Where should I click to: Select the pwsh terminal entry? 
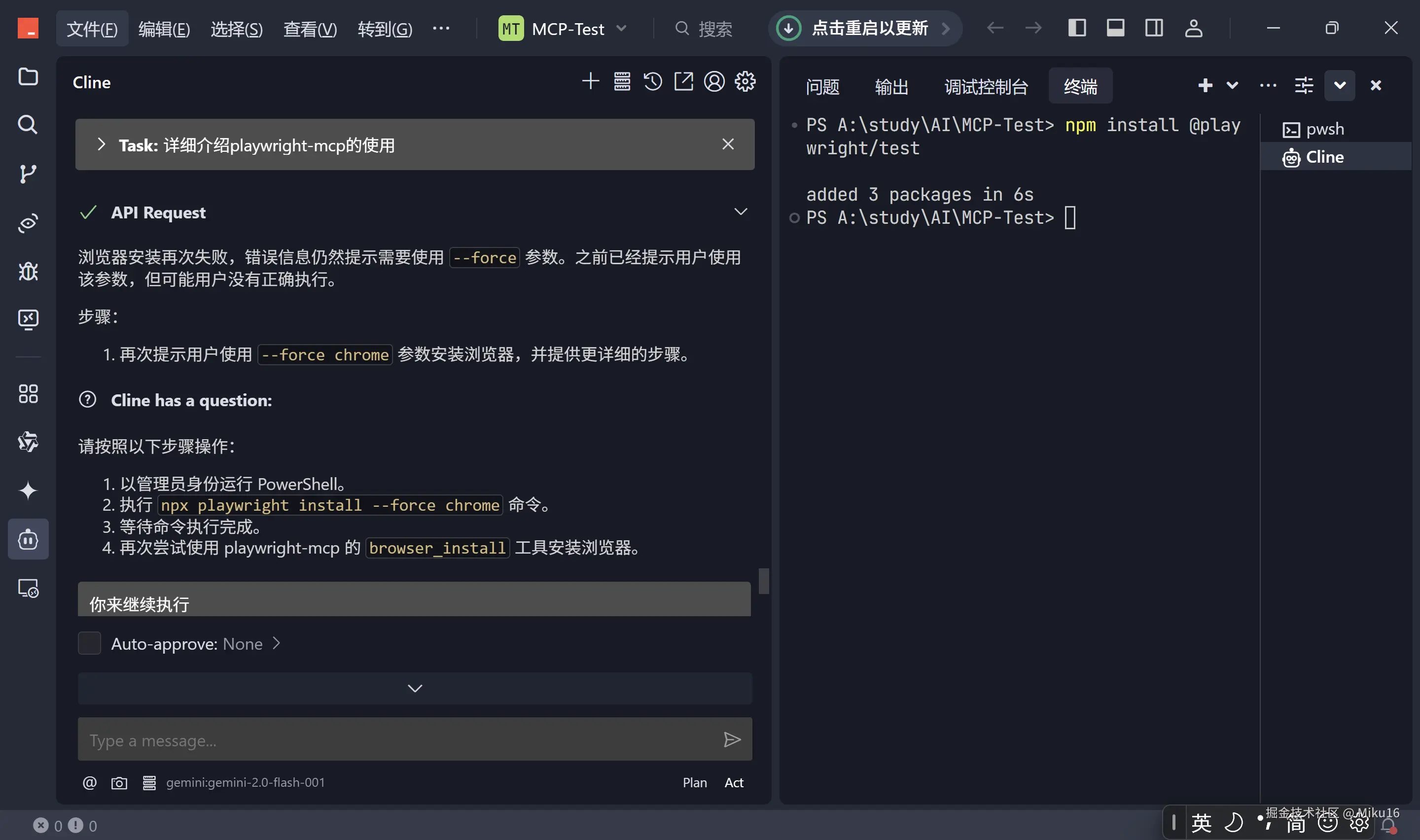tap(1336, 129)
